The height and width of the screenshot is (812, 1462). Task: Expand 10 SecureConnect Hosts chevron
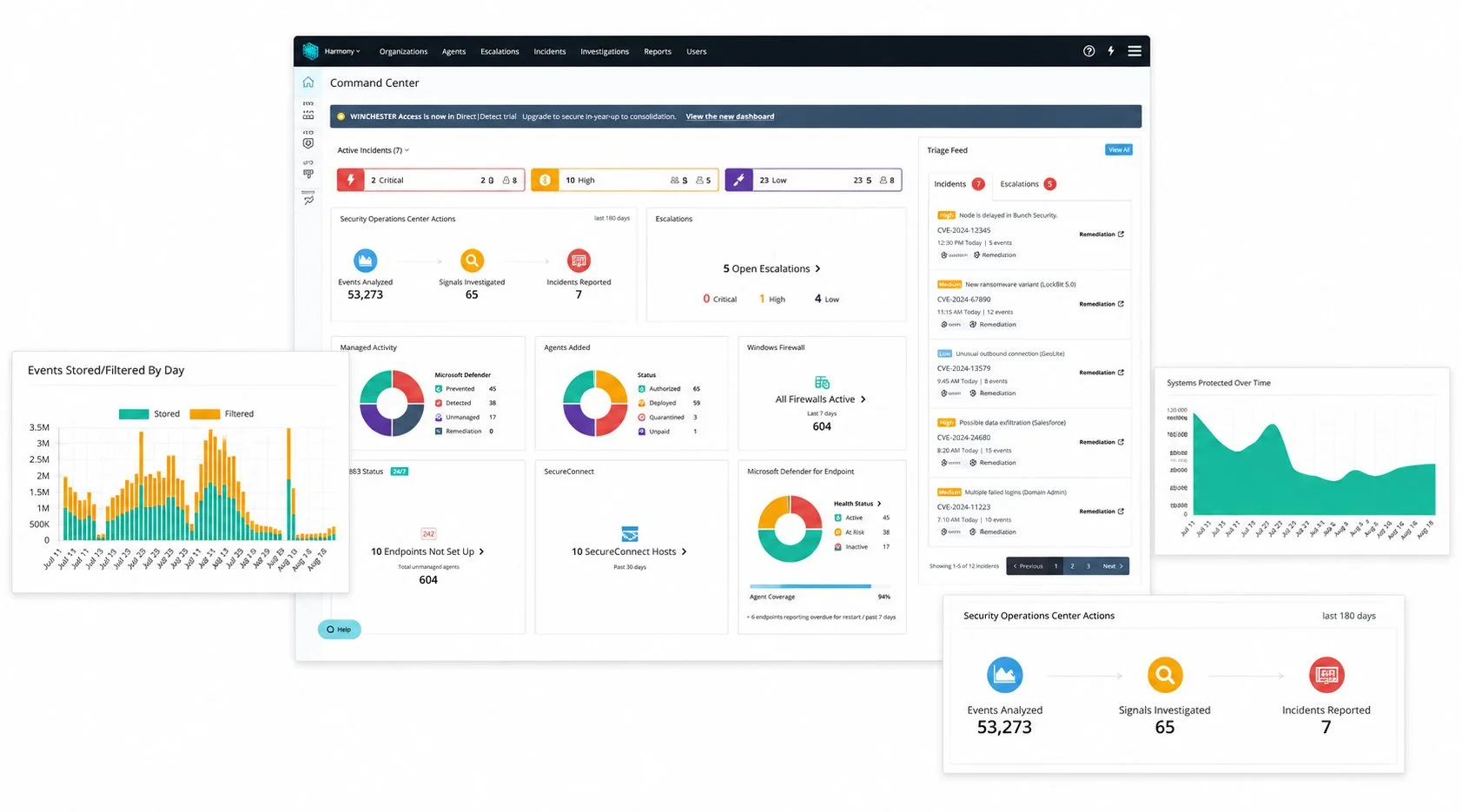coord(684,552)
